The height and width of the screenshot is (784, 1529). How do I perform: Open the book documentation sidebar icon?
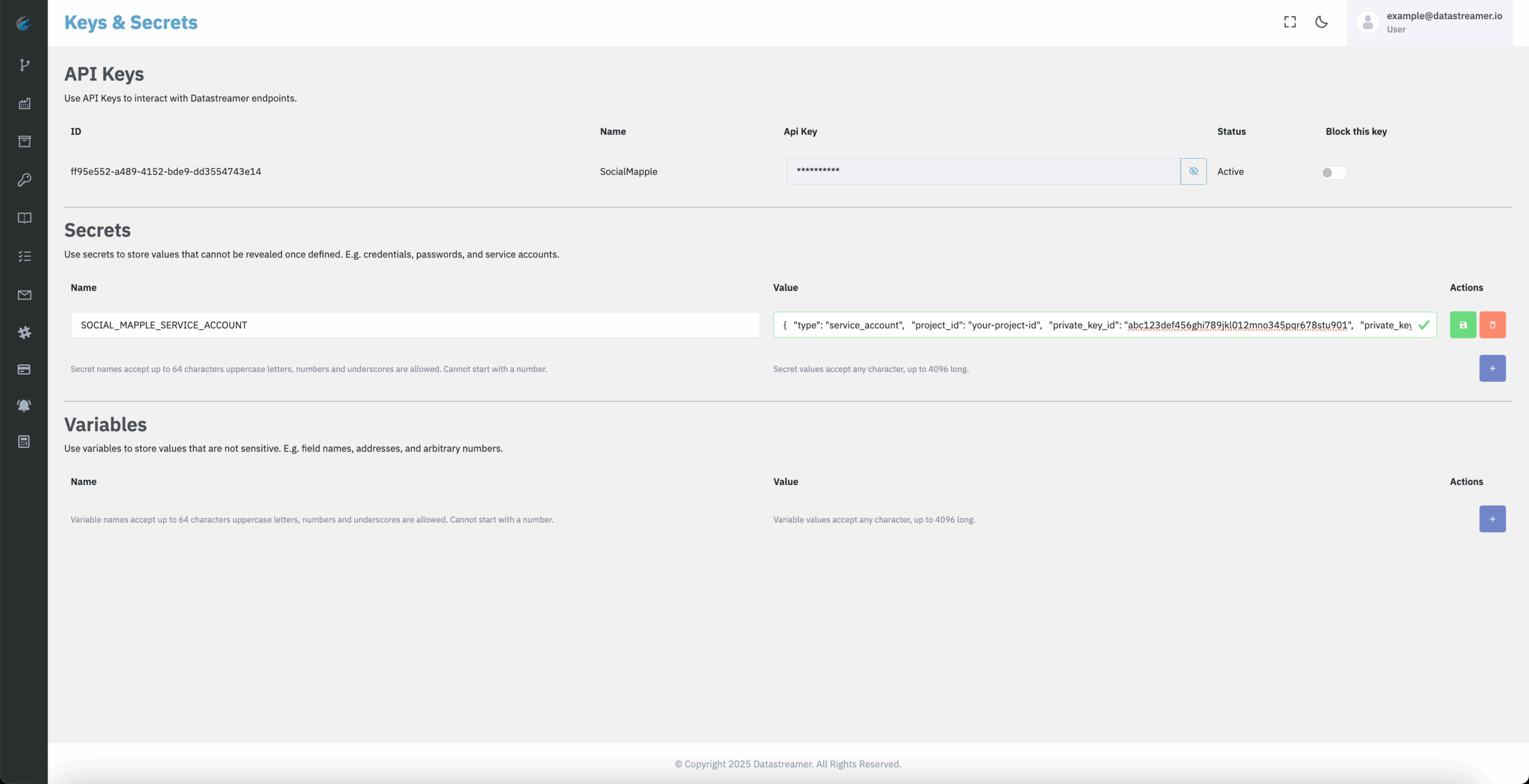coord(24,218)
